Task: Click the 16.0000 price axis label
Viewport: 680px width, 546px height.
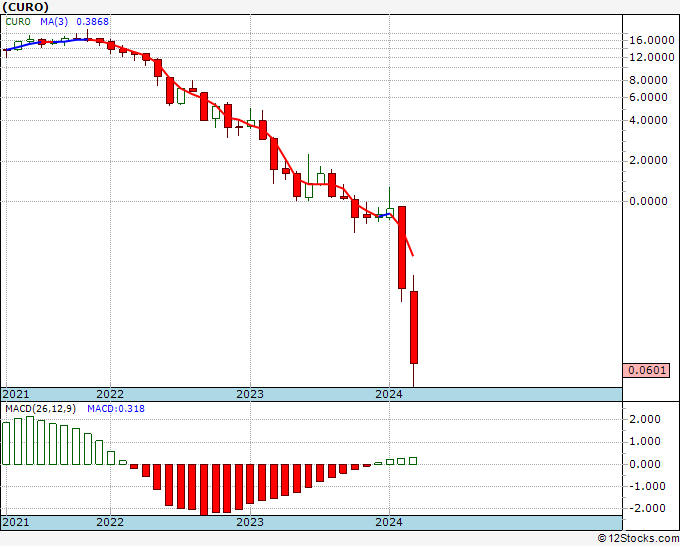Action: coord(652,40)
